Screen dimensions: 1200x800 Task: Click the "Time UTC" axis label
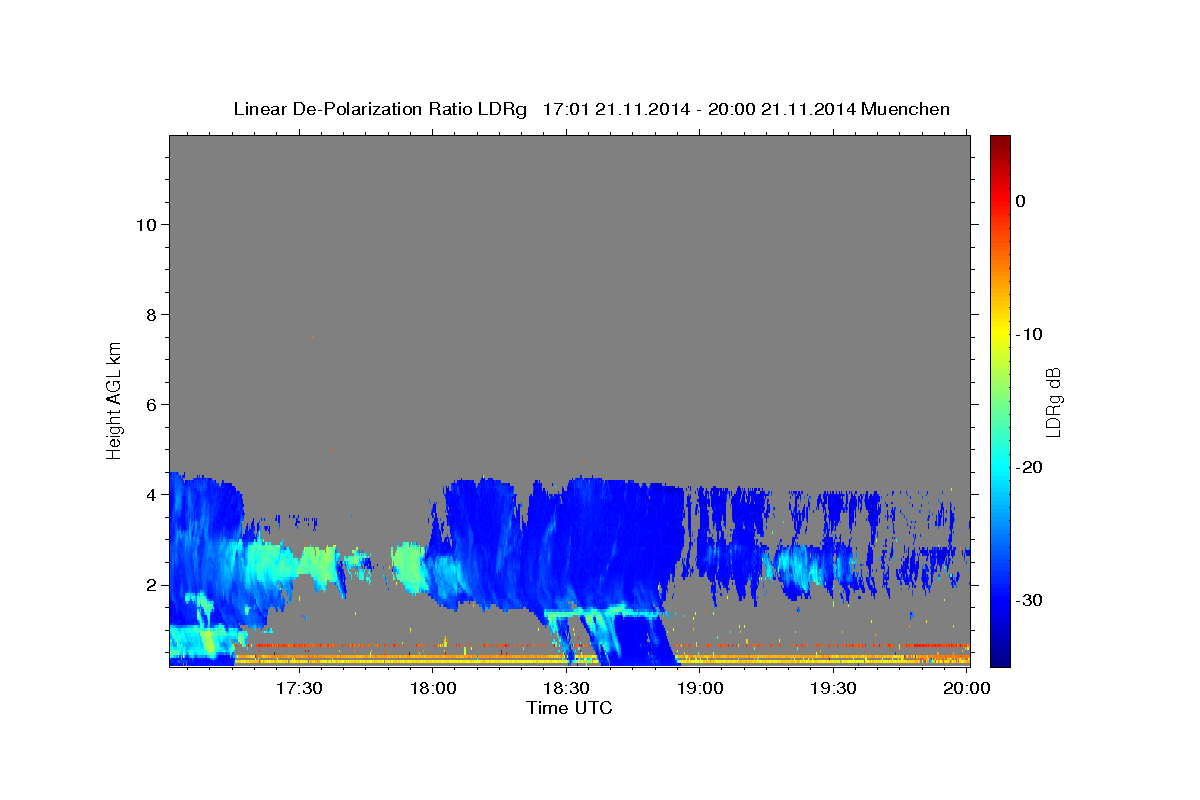click(x=569, y=708)
